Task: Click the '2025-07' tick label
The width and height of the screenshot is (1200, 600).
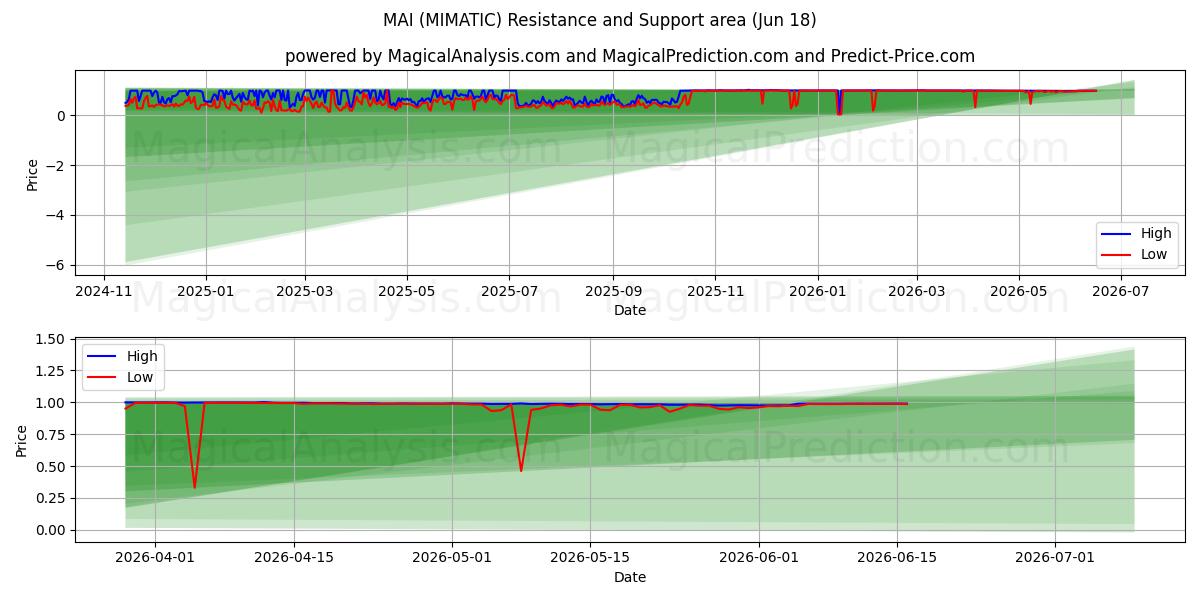Action: tap(509, 290)
